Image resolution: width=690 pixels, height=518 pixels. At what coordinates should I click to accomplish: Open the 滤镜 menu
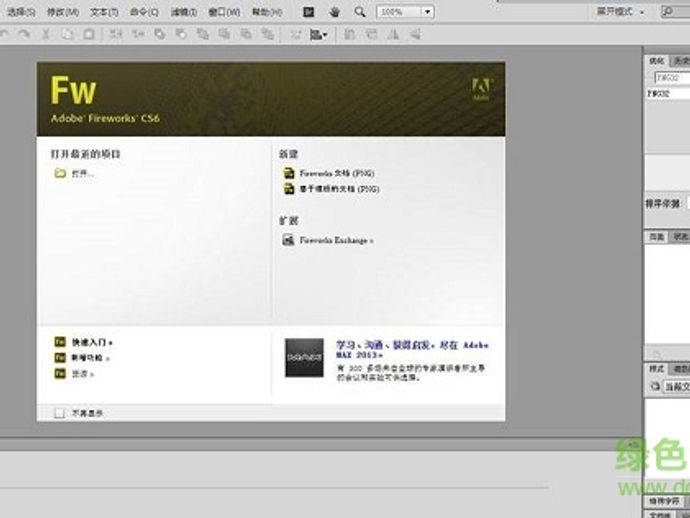184,12
